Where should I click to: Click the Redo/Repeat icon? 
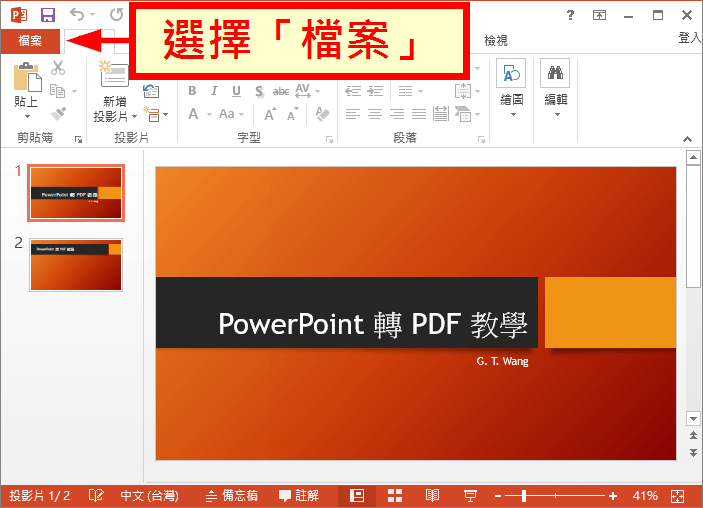[116, 15]
